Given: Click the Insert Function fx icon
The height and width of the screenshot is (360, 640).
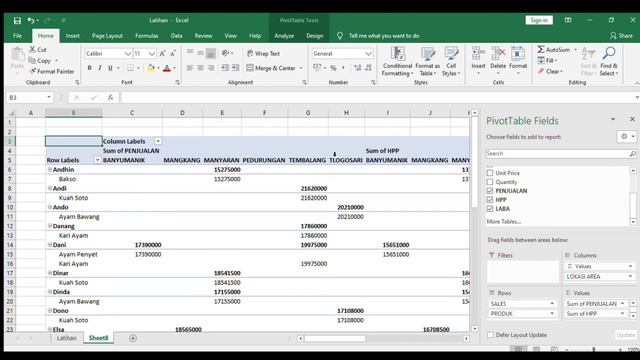Looking at the screenshot, I should pyautogui.click(x=110, y=98).
